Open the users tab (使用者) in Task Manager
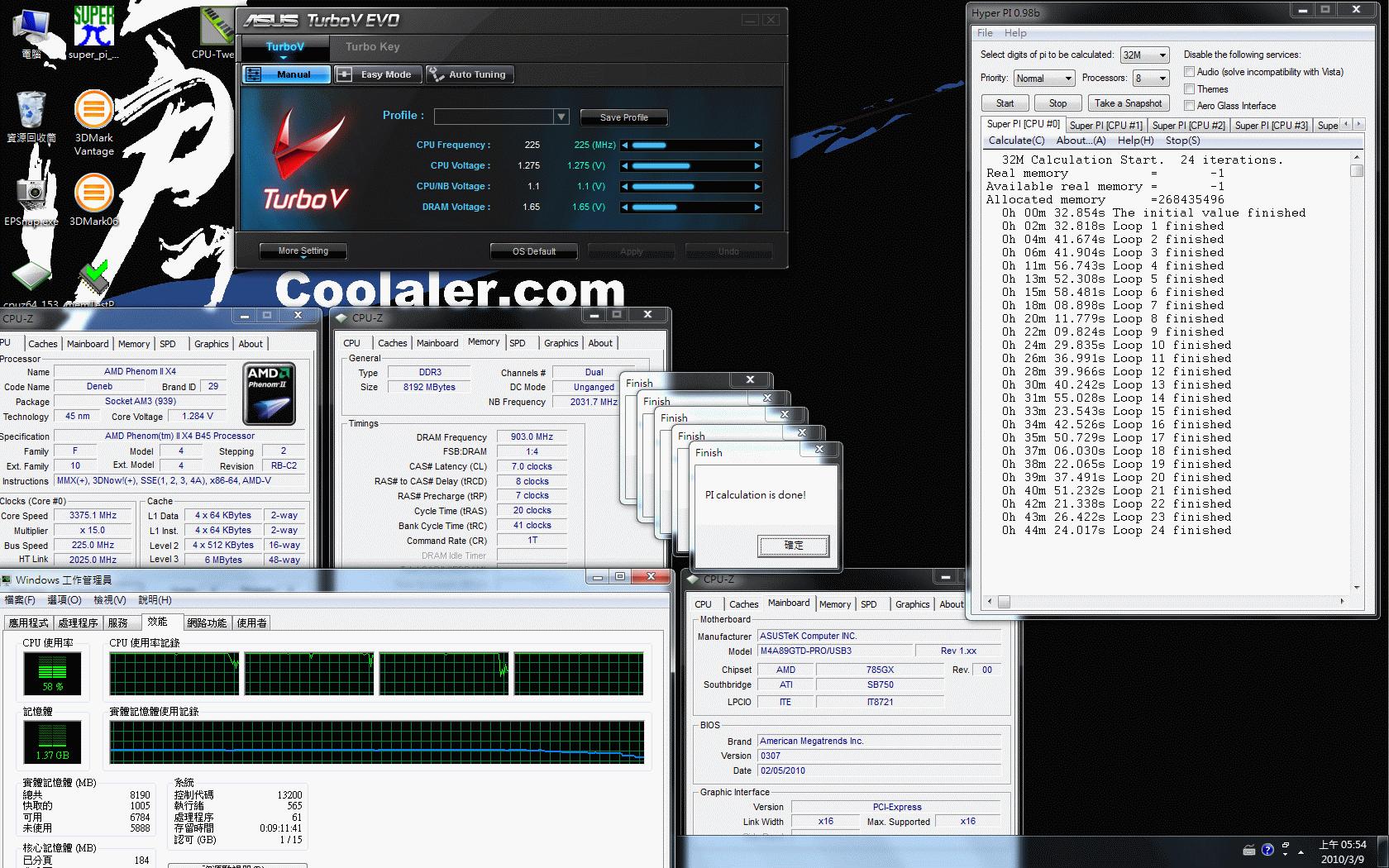1389x868 pixels. point(251,623)
